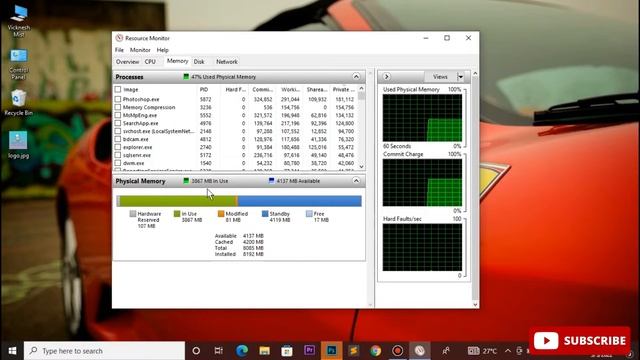Image resolution: width=640 pixels, height=360 pixels.
Task: Switch to the Network tab
Action: tap(227, 62)
